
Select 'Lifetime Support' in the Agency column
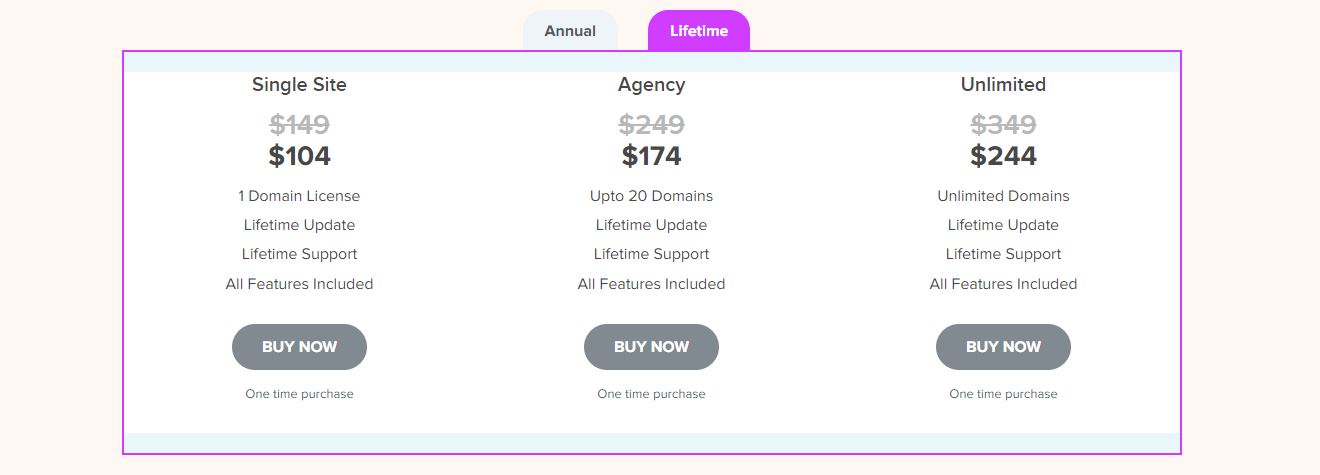(651, 254)
